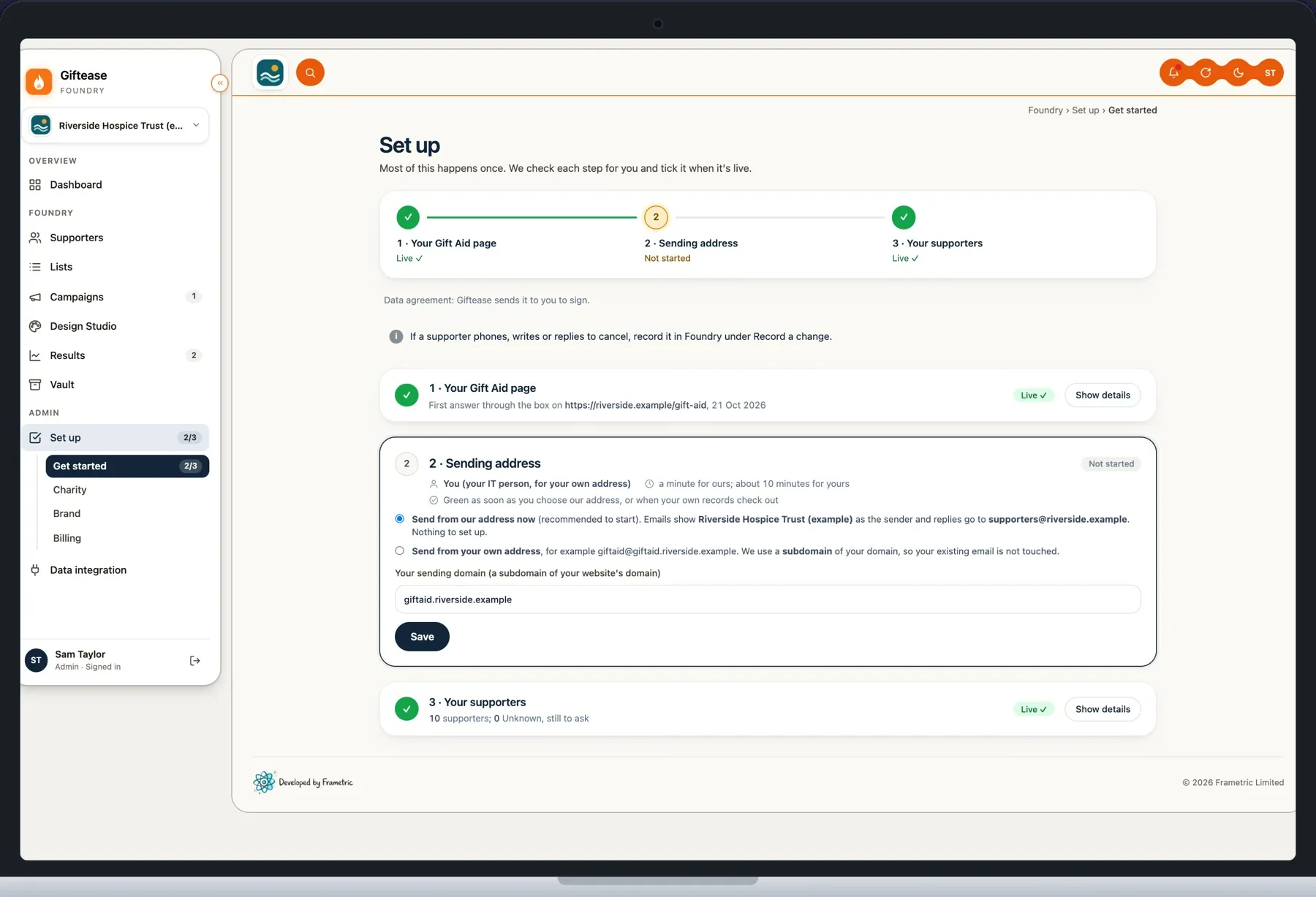The image size is (1316, 897).
Task: Select the Get started sub-item
Action: pyautogui.click(x=127, y=466)
